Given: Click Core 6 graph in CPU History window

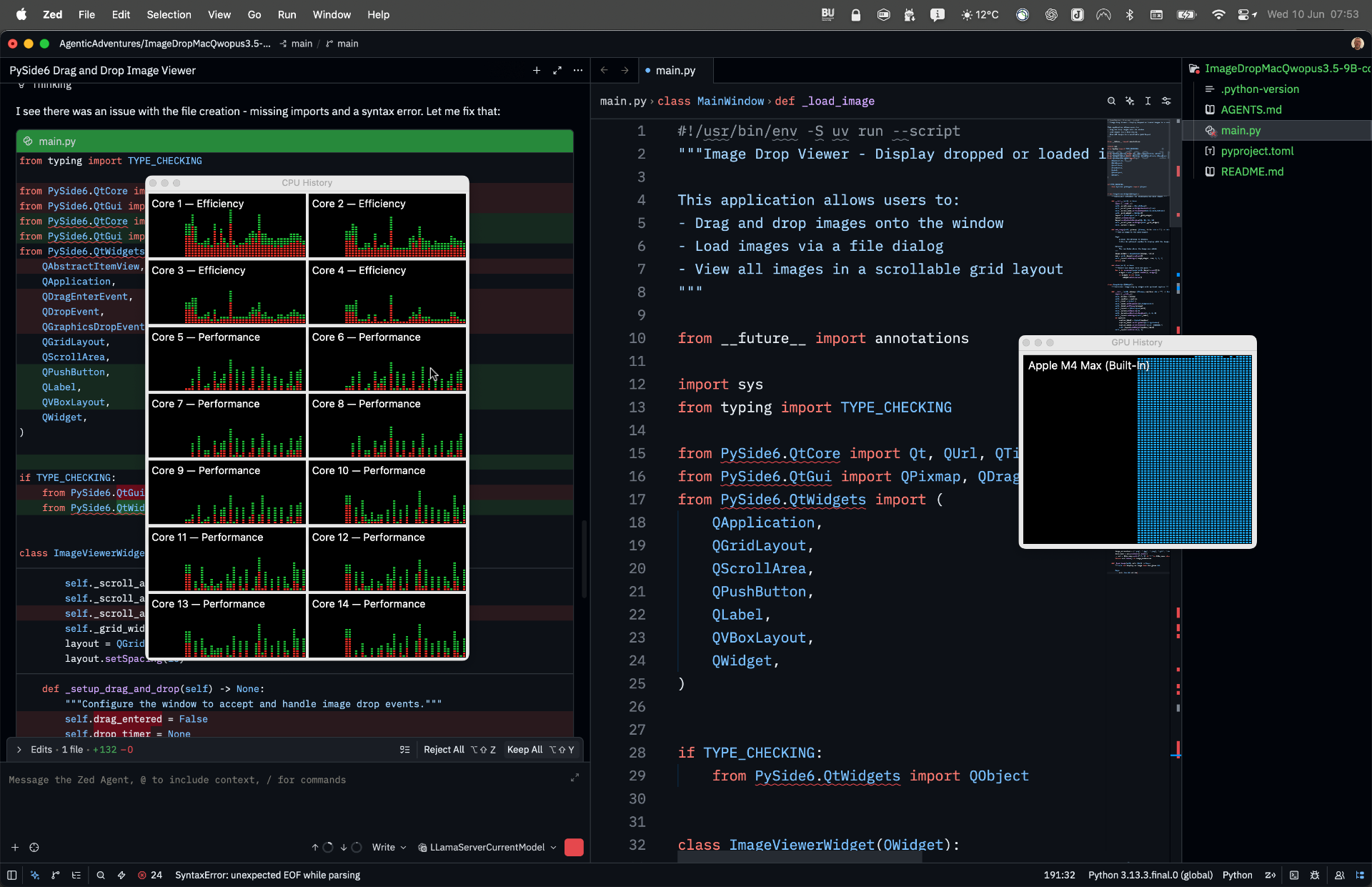Looking at the screenshot, I should point(387,359).
